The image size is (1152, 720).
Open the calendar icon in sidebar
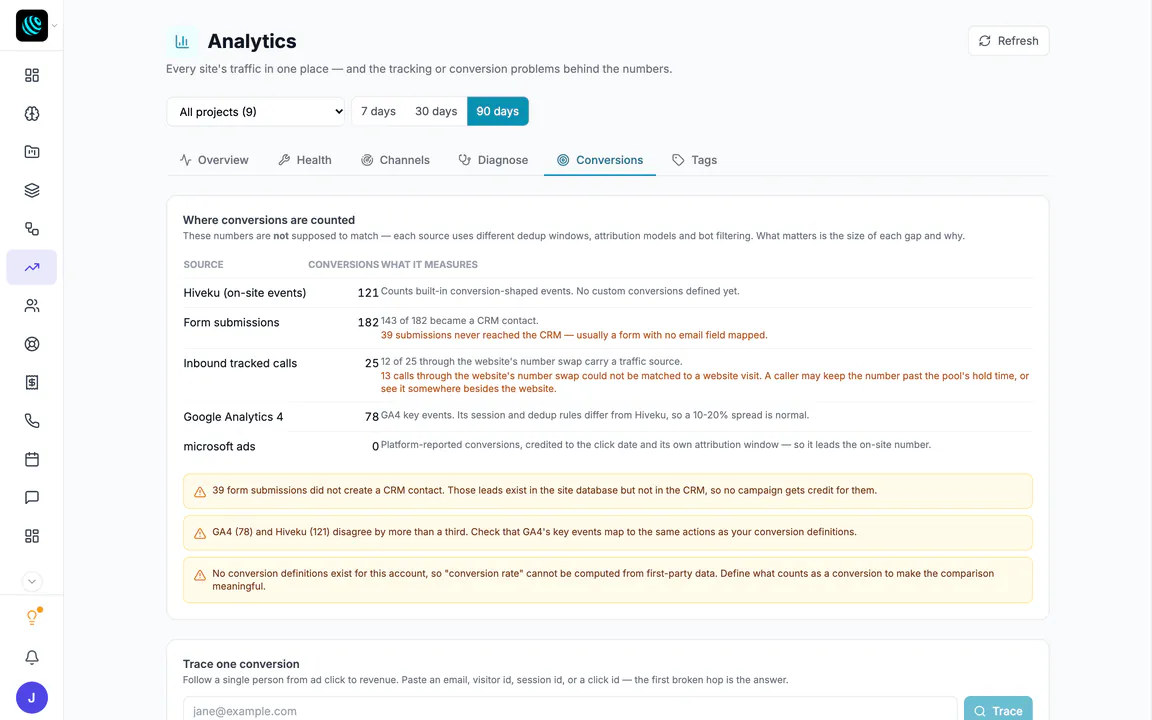32,459
